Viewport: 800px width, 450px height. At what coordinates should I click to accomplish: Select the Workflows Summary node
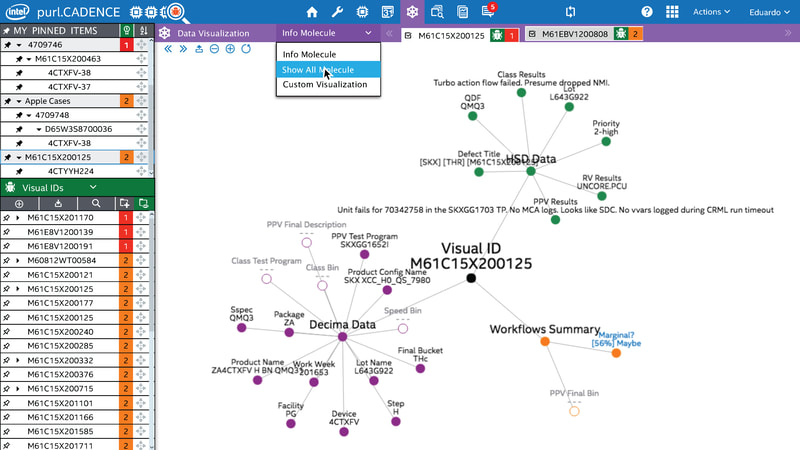coord(545,341)
